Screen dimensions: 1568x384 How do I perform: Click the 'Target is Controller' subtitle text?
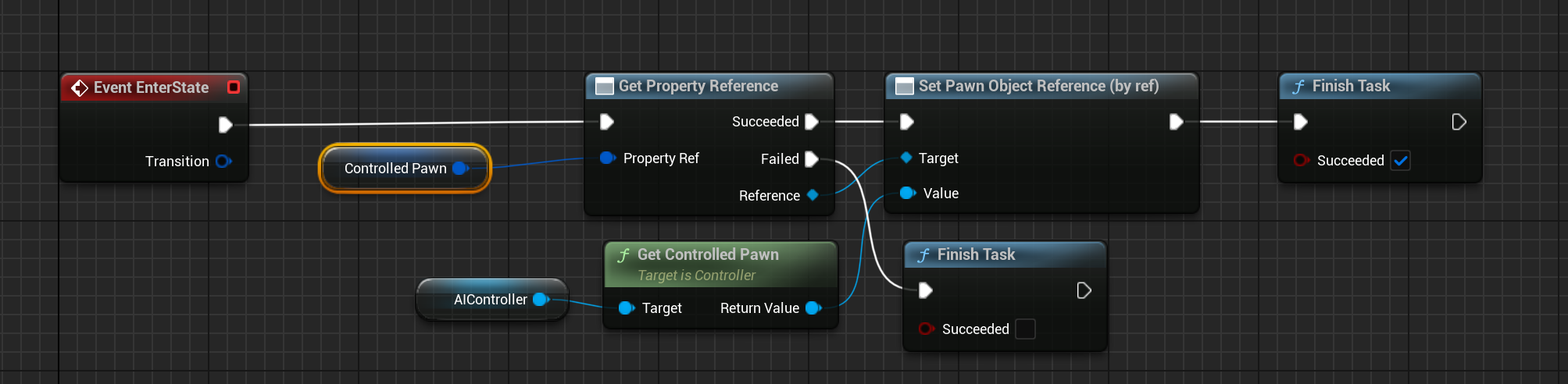696,276
